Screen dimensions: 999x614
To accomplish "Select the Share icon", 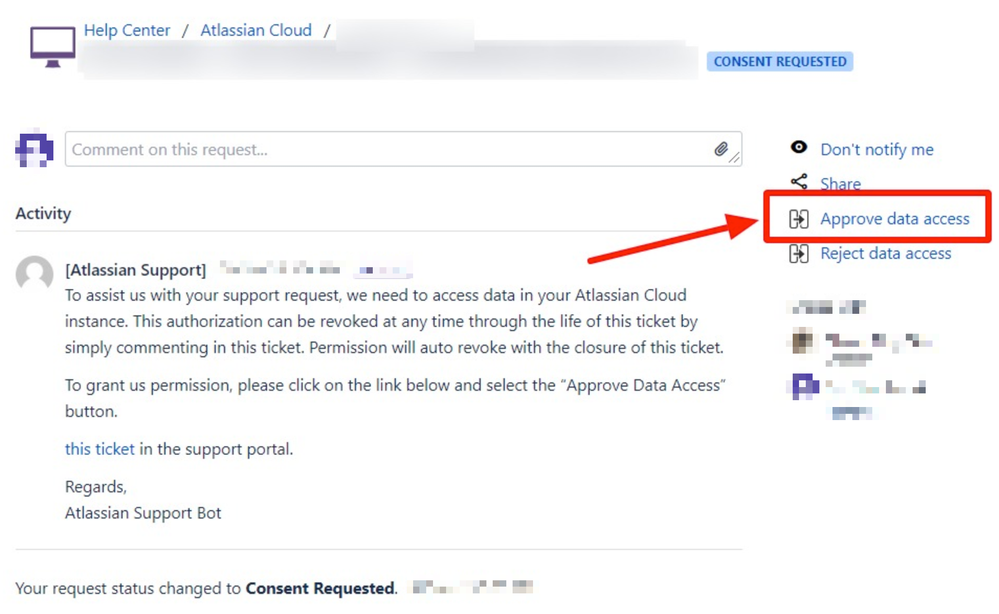I will click(x=798, y=183).
